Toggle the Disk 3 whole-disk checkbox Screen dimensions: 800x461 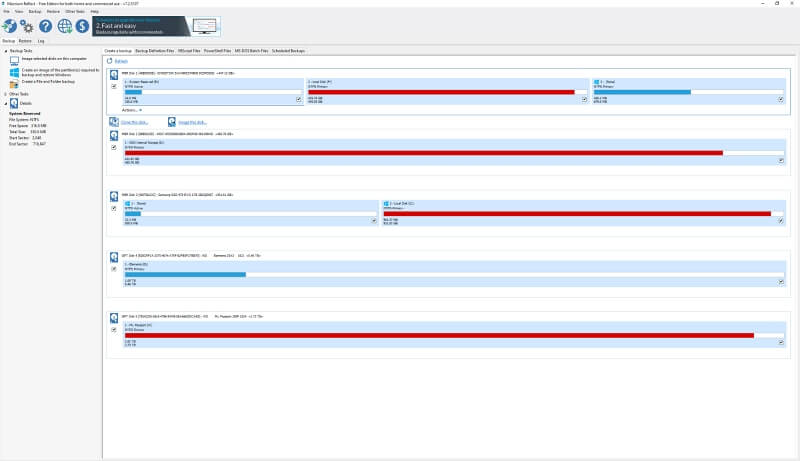[x=114, y=208]
